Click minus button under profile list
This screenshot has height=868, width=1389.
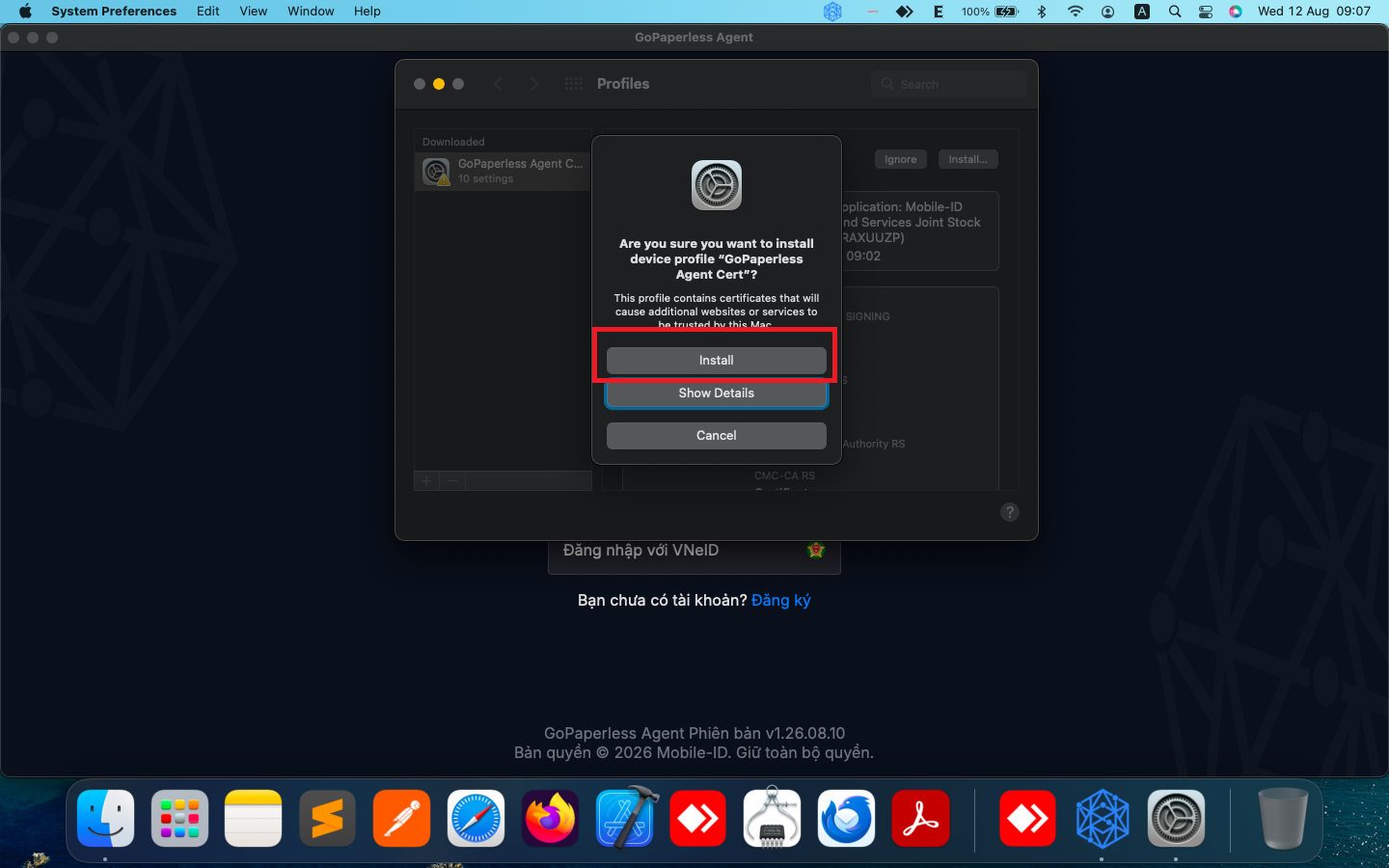coord(452,480)
